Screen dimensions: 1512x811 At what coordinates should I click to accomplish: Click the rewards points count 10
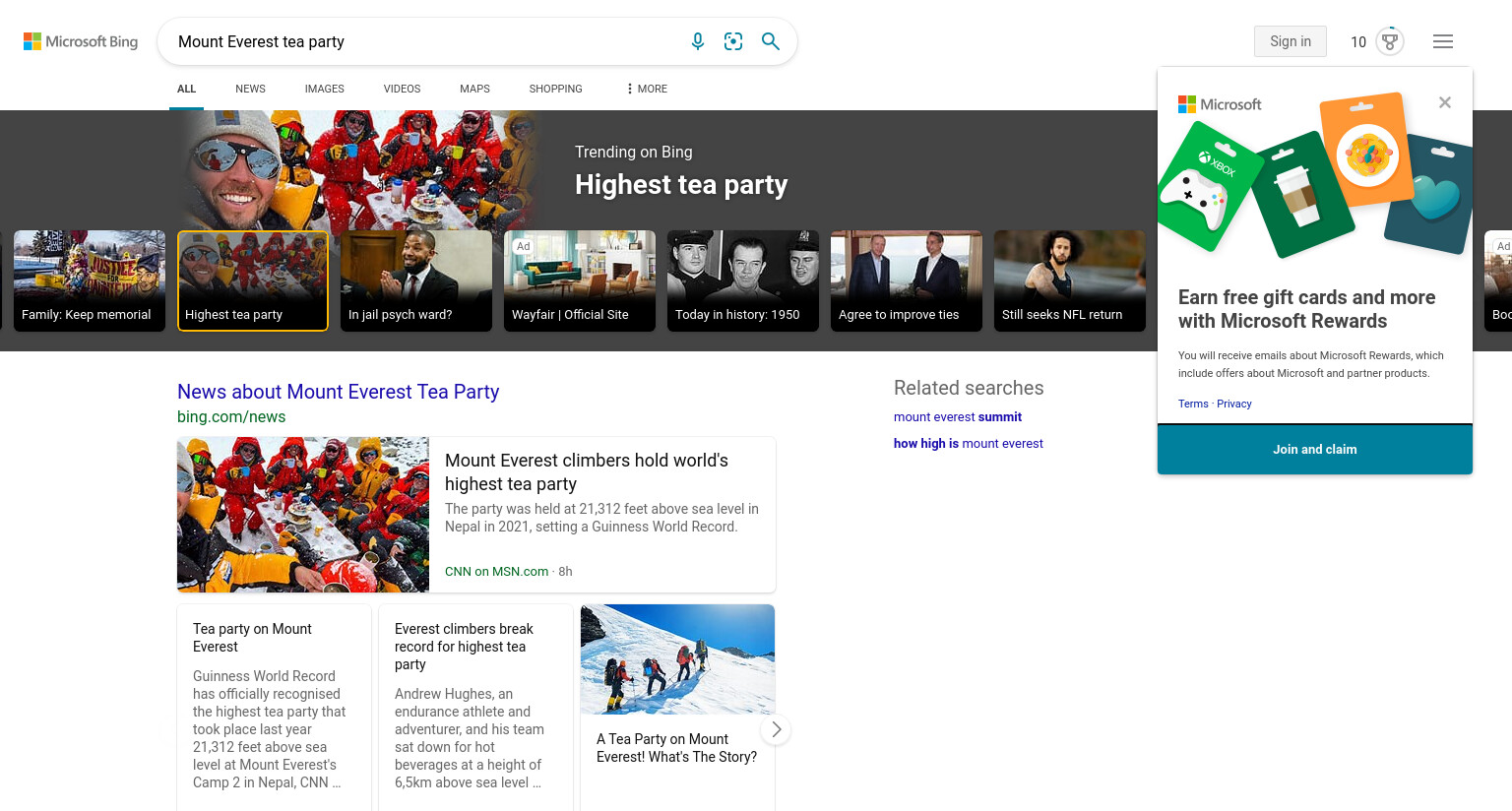pyautogui.click(x=1358, y=42)
